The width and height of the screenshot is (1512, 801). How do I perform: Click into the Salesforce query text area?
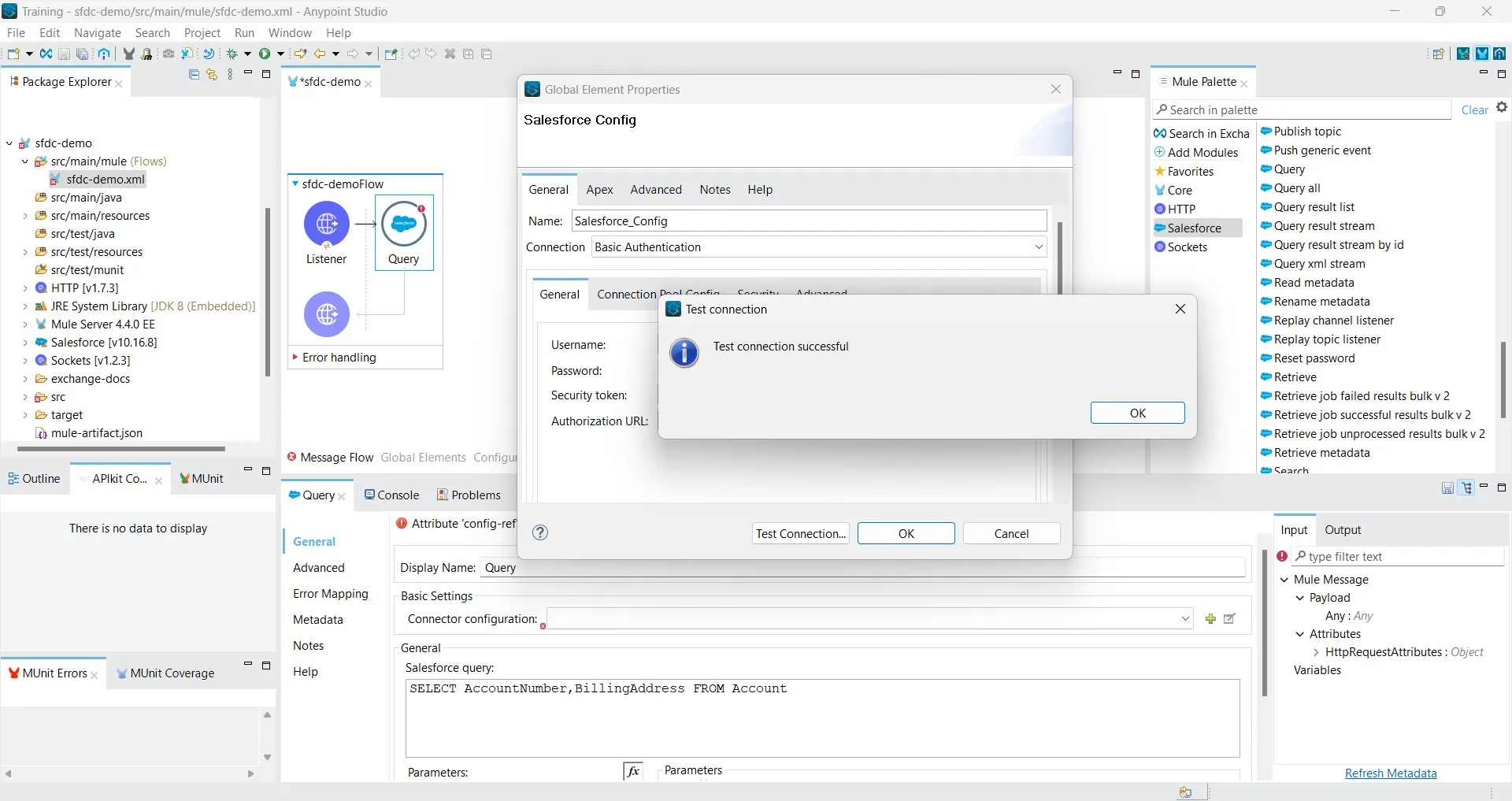822,718
